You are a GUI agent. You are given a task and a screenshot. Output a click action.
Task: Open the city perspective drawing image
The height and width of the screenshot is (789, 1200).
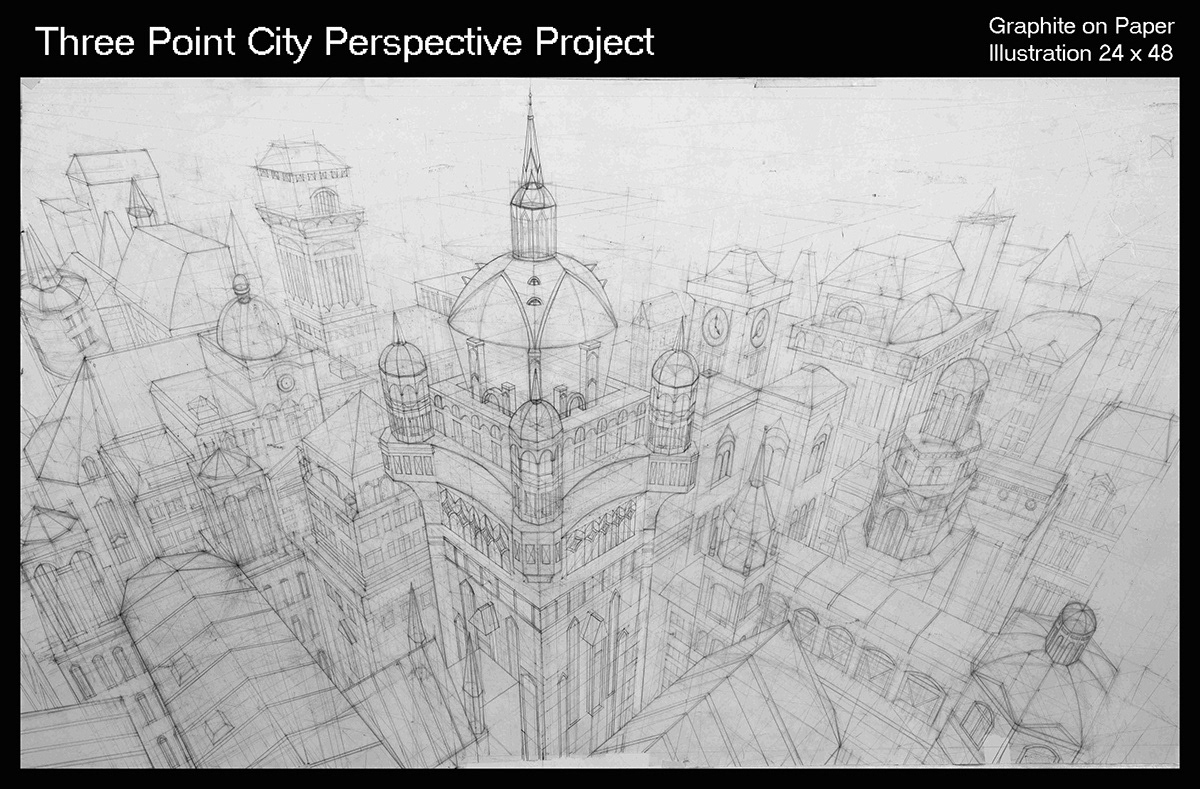tap(600, 423)
